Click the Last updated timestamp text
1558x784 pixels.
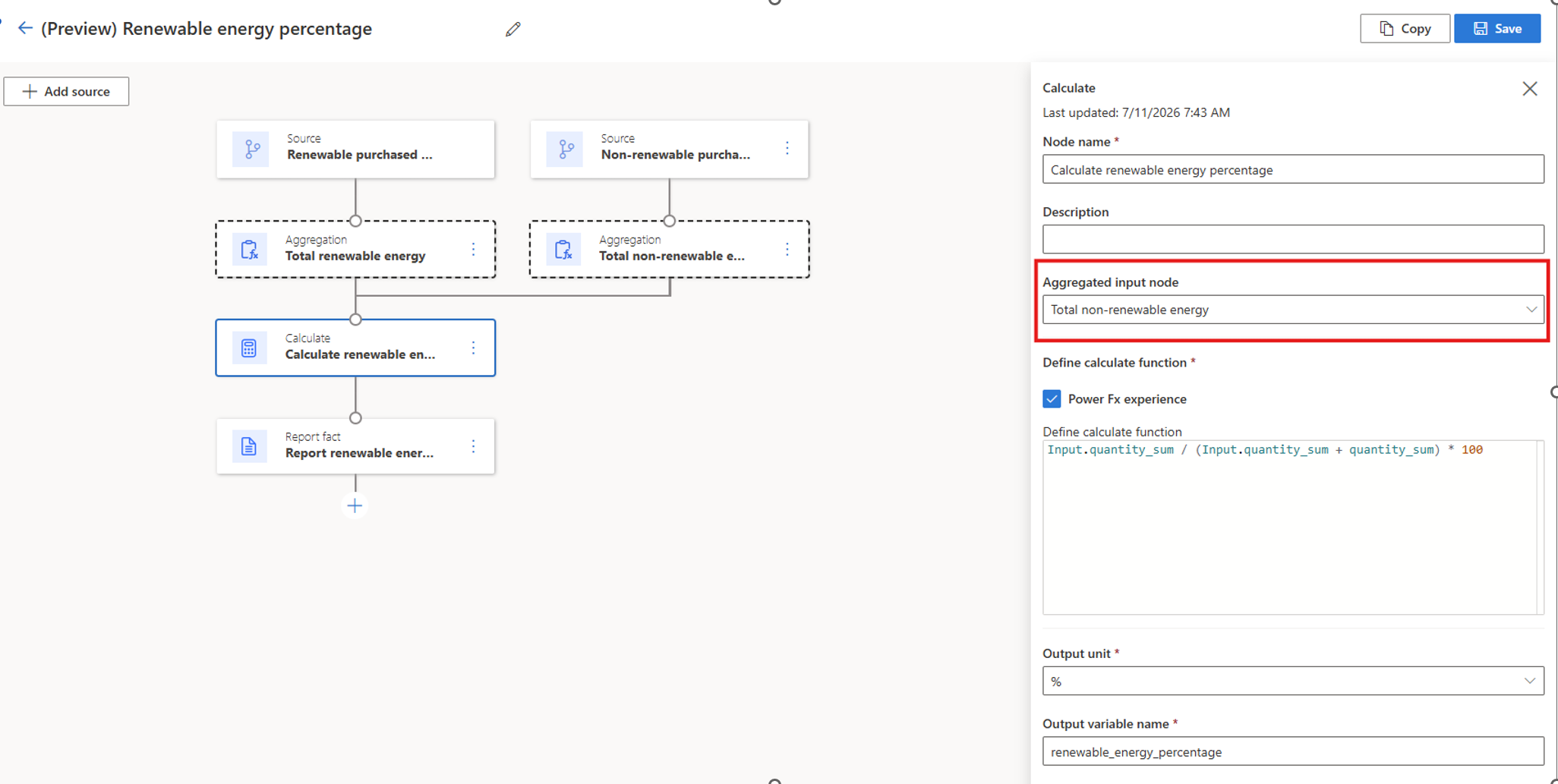(1136, 112)
